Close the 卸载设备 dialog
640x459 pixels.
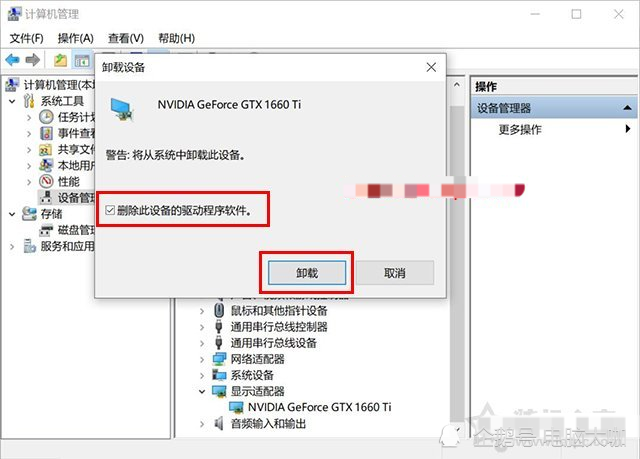tap(431, 67)
